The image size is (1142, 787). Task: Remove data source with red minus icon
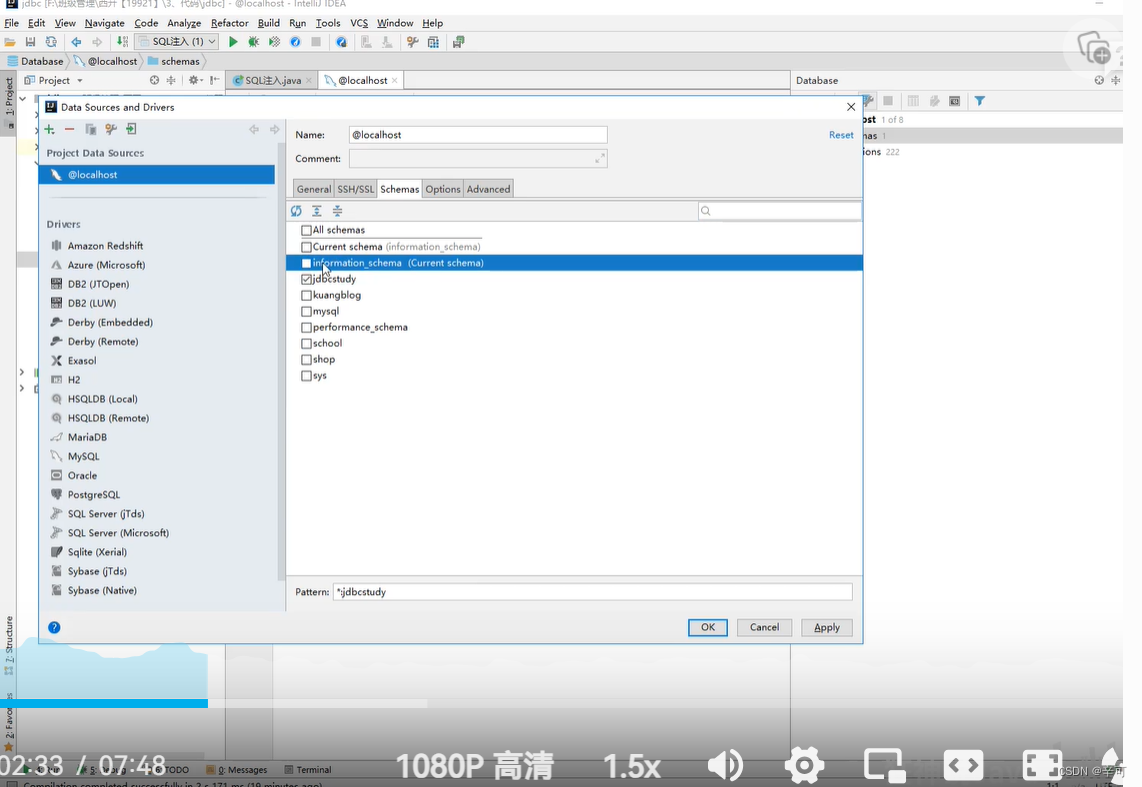click(x=69, y=130)
